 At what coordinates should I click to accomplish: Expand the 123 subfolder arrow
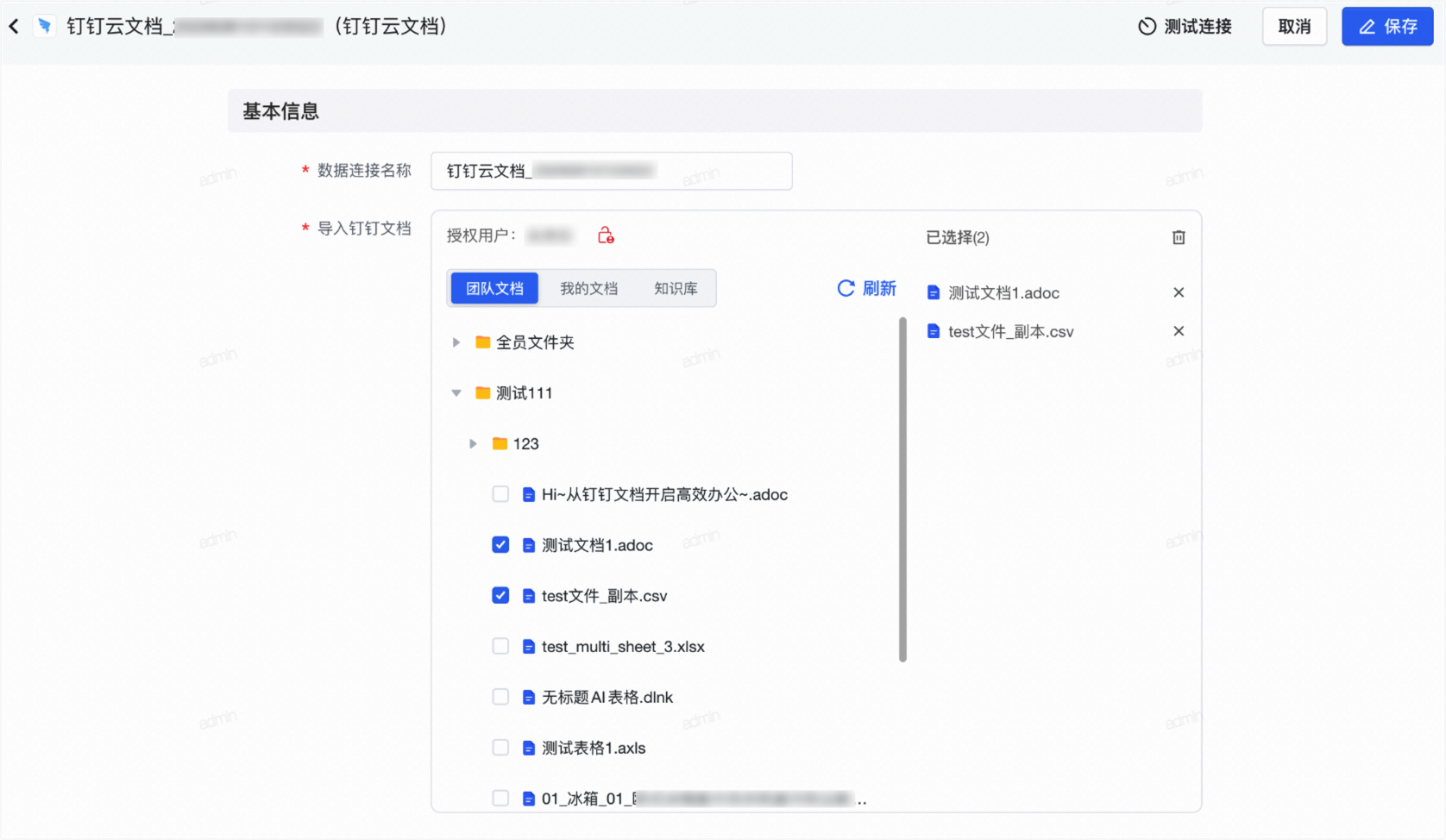click(473, 443)
